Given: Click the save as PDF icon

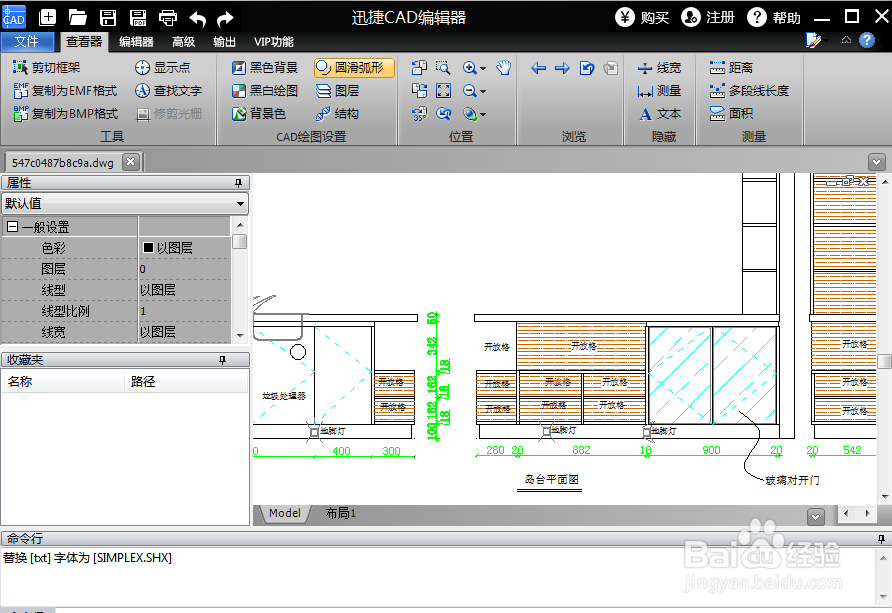Looking at the screenshot, I should click(138, 18).
